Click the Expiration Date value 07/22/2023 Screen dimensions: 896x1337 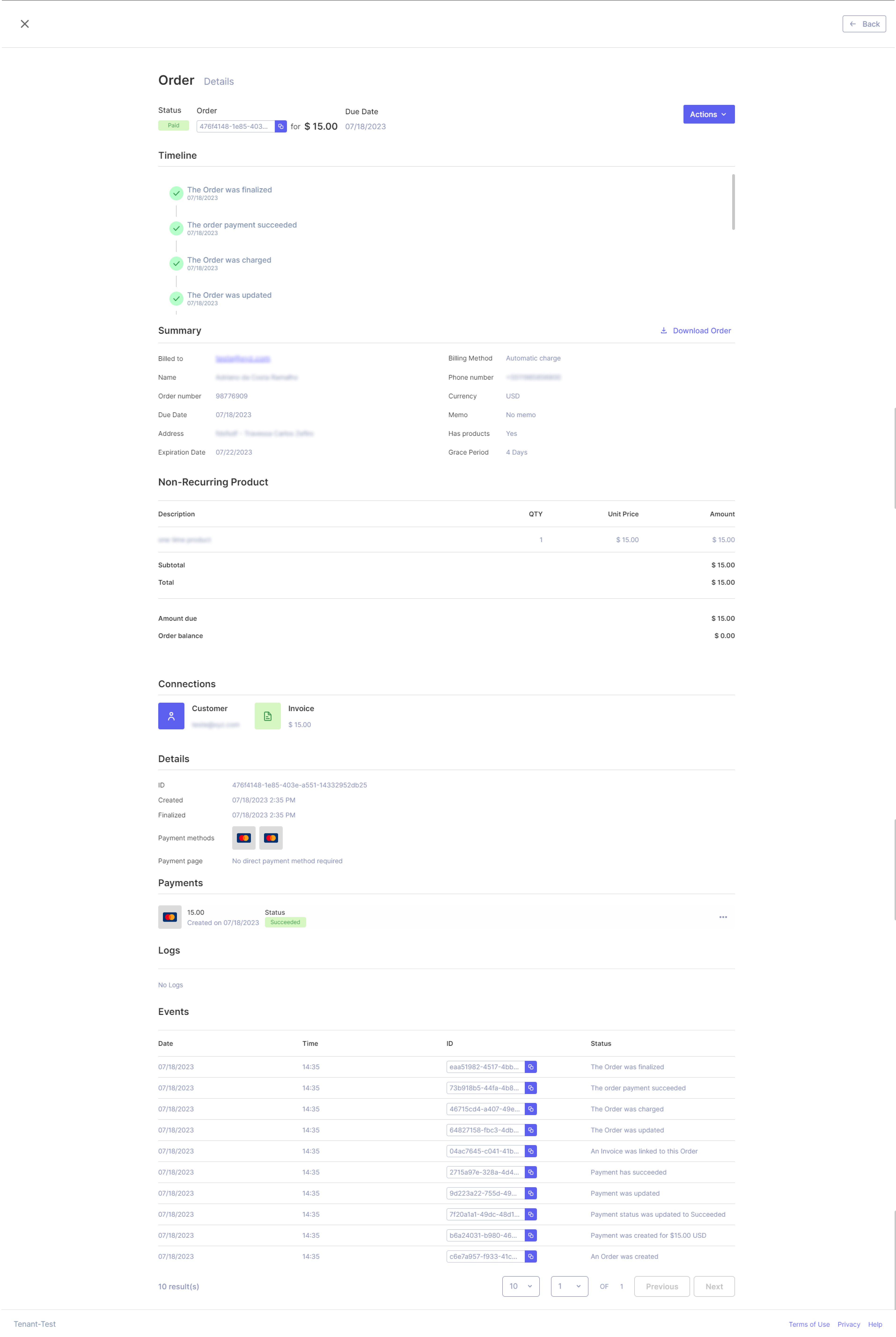234,452
